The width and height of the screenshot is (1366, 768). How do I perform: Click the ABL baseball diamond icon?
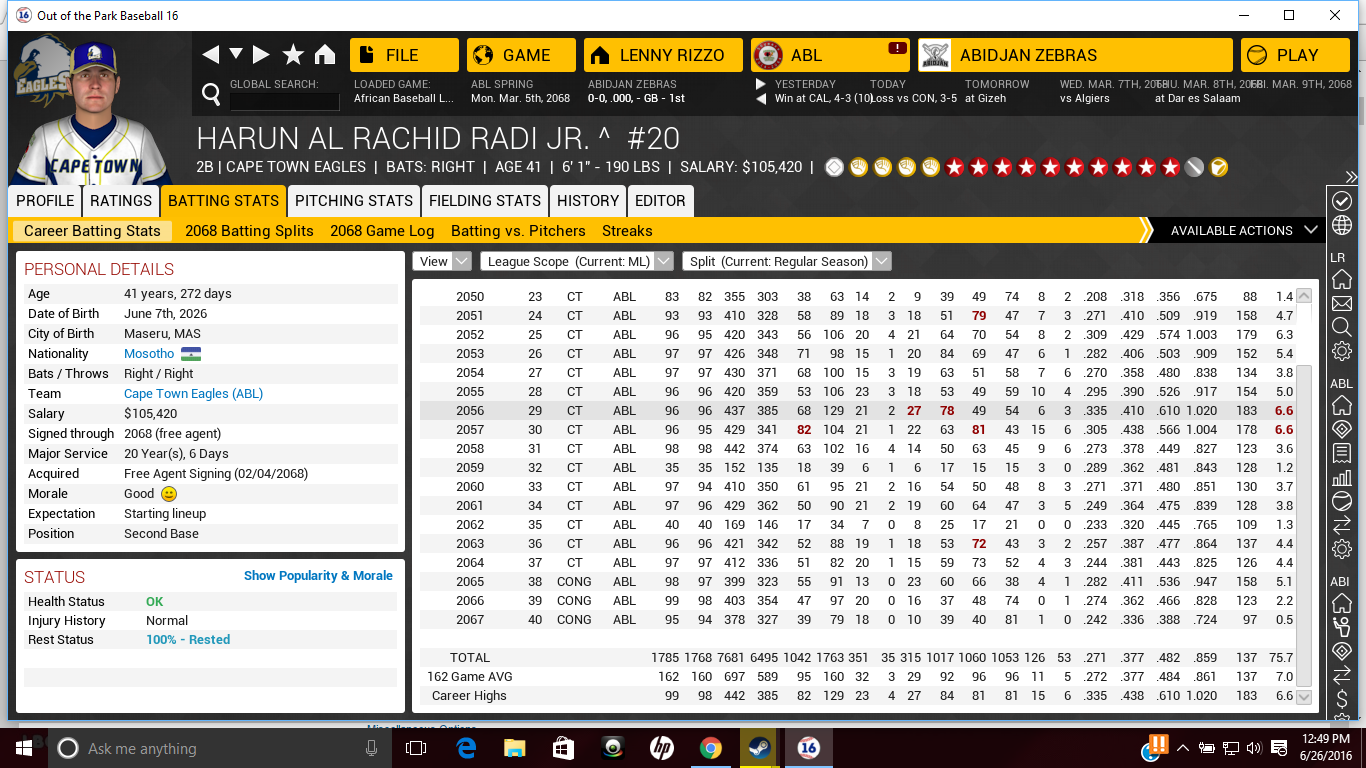[1342, 429]
